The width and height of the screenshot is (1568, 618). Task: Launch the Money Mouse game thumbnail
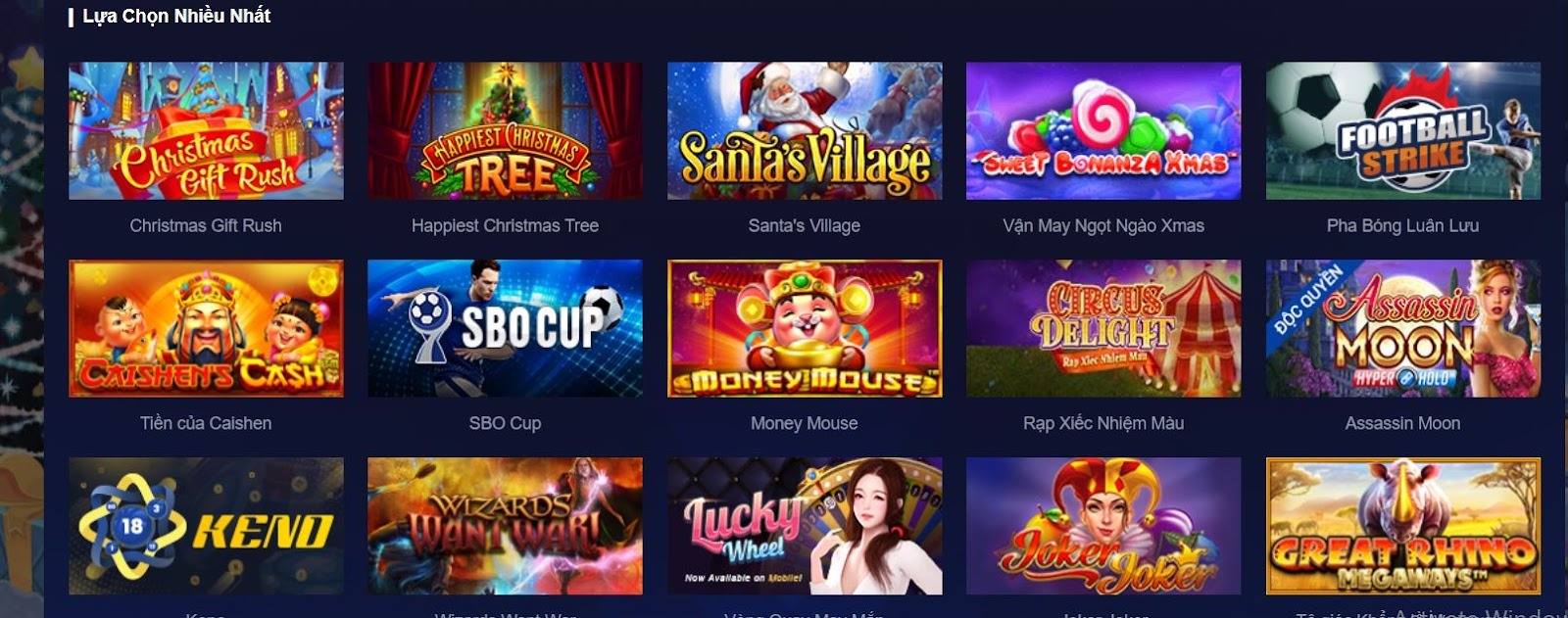point(805,328)
